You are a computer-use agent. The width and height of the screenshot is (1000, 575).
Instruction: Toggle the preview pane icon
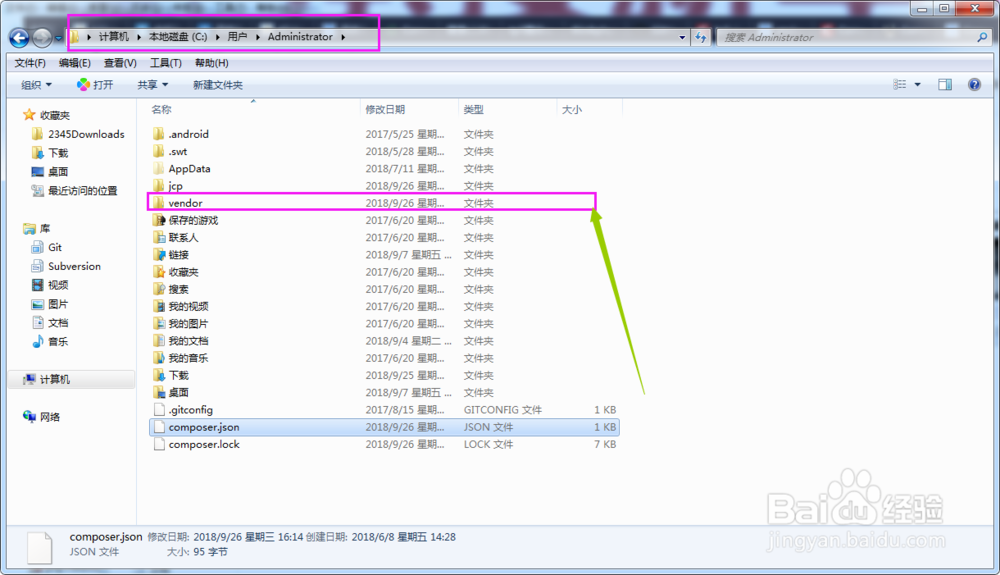[945, 84]
